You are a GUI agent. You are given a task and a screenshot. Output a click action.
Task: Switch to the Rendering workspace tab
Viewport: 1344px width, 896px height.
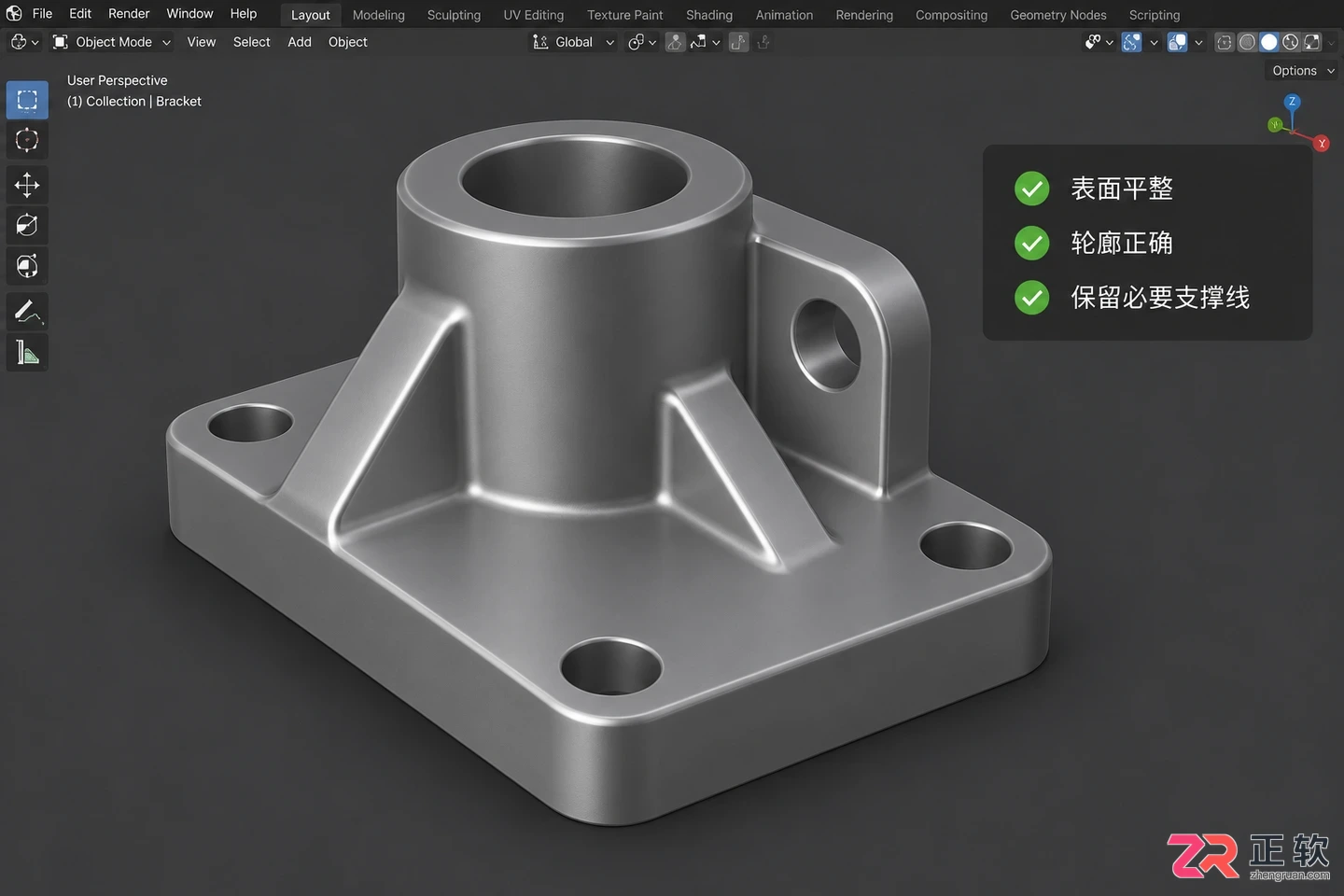click(864, 15)
